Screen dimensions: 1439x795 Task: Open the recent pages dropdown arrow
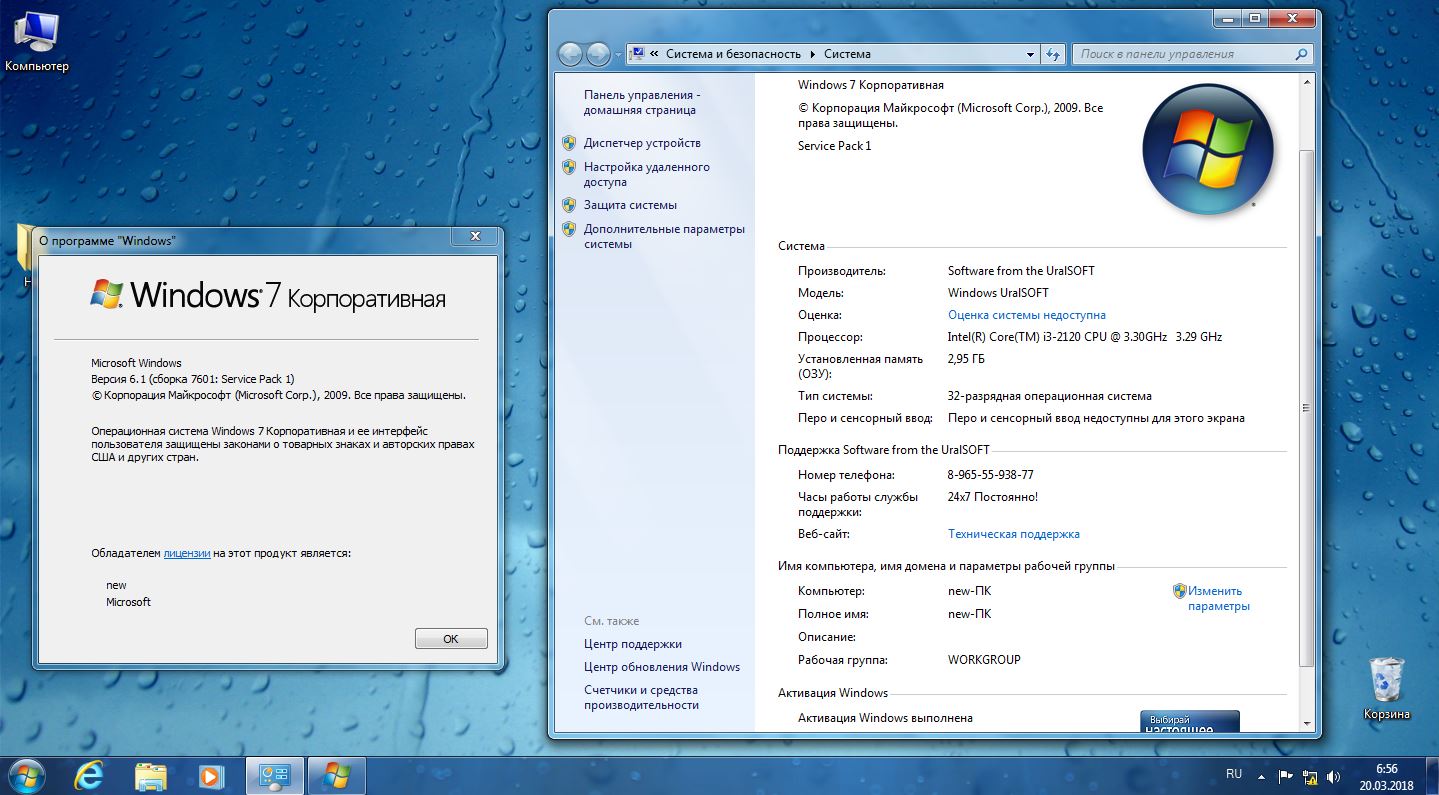coord(618,54)
